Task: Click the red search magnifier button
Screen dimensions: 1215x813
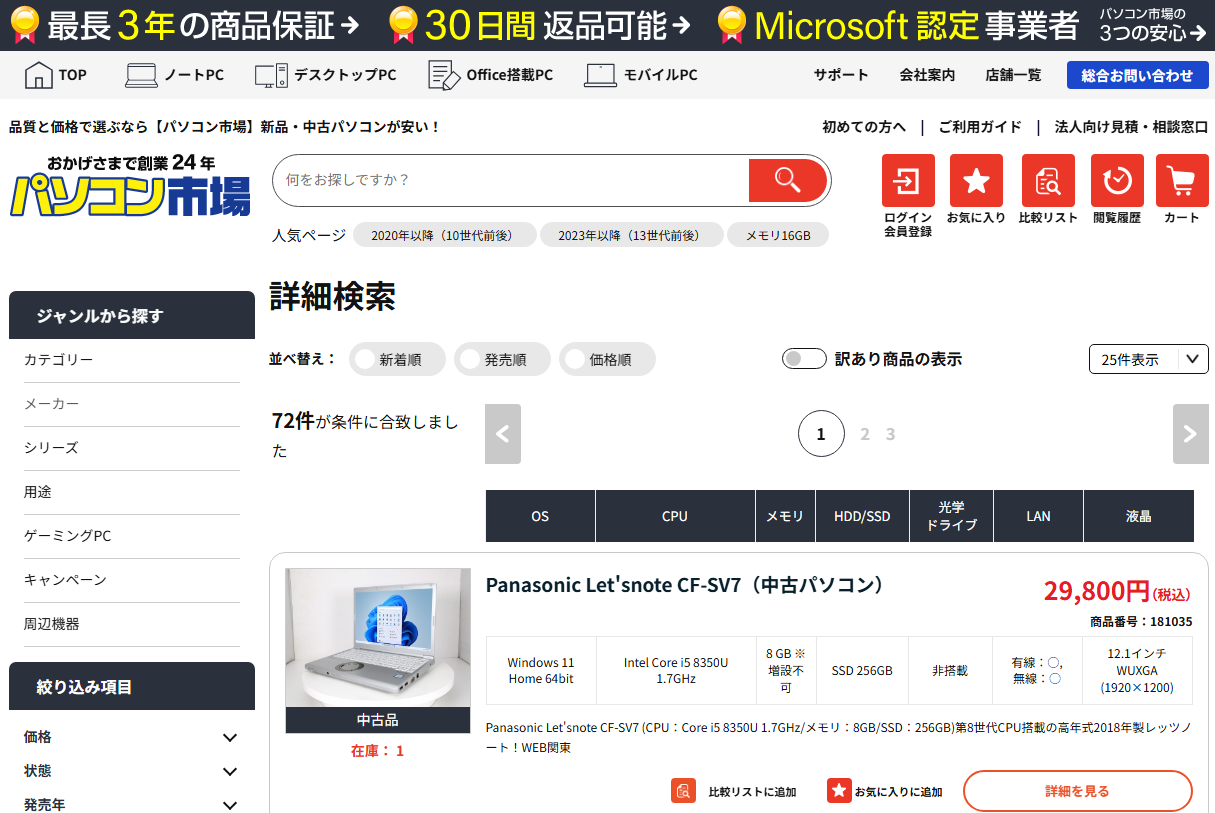Action: (788, 180)
